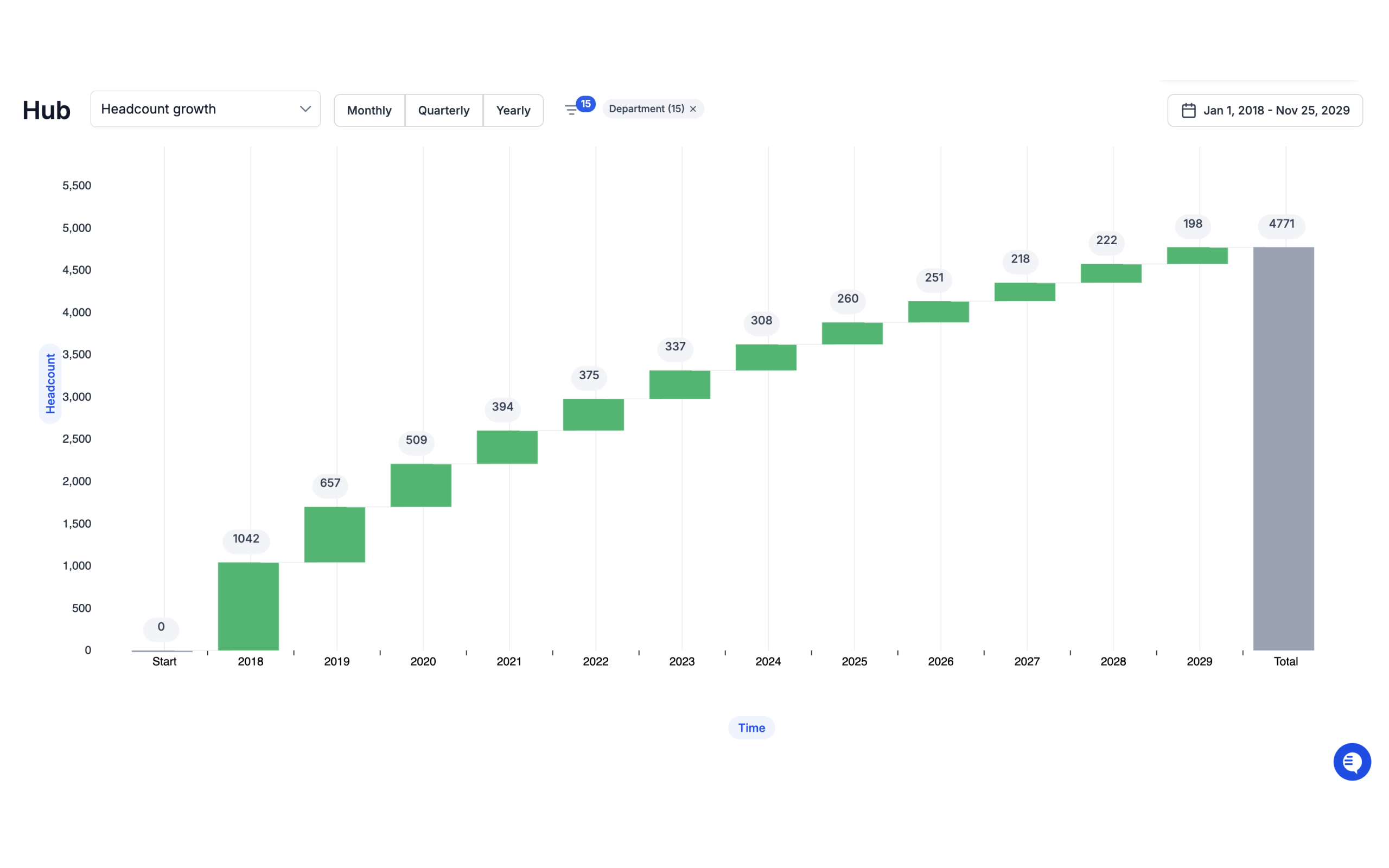Toggle the Yearly view button

513,110
